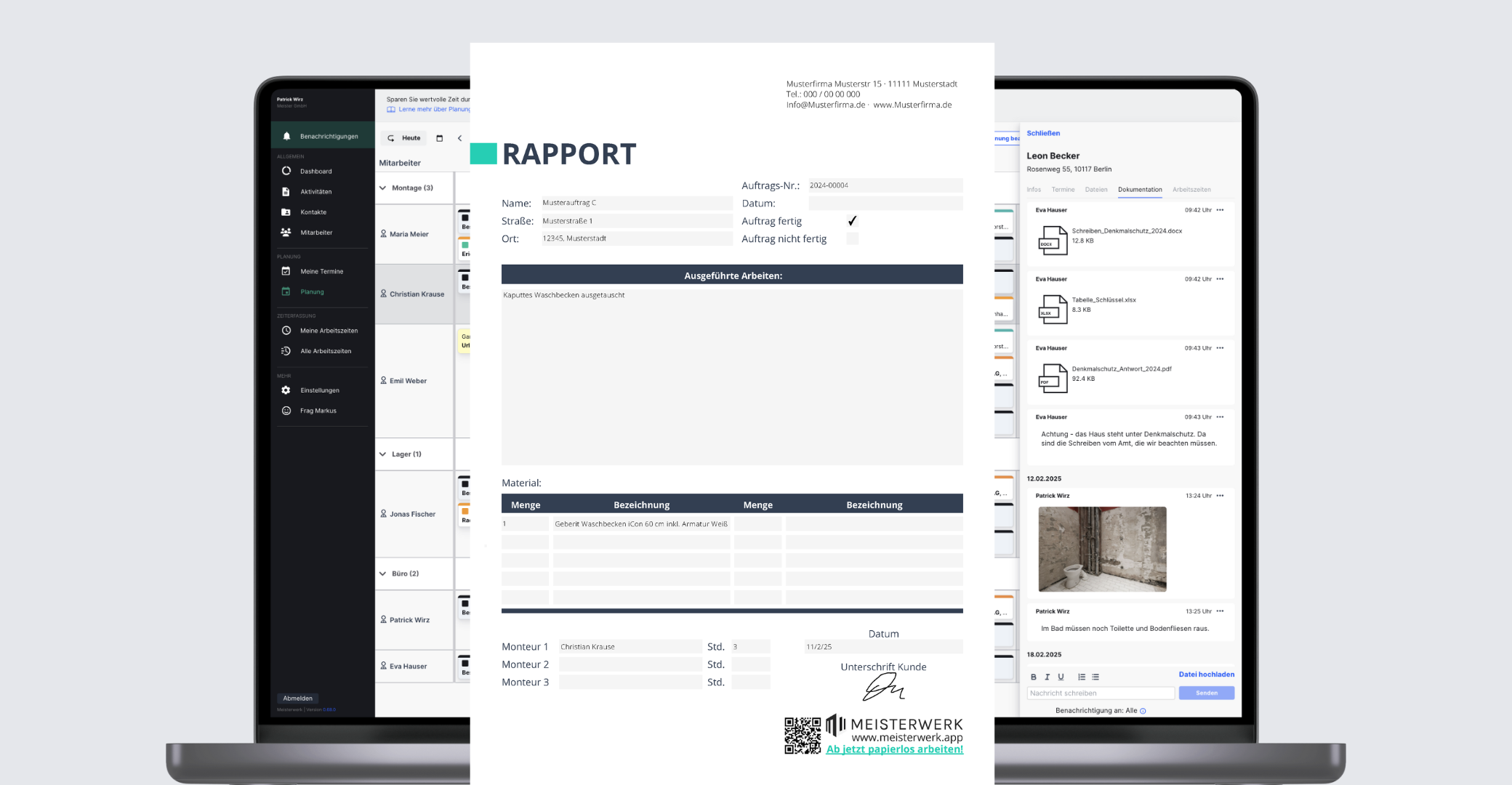Screen dimensions: 1512x785
Task: Click the Abmelden button
Action: 298,699
